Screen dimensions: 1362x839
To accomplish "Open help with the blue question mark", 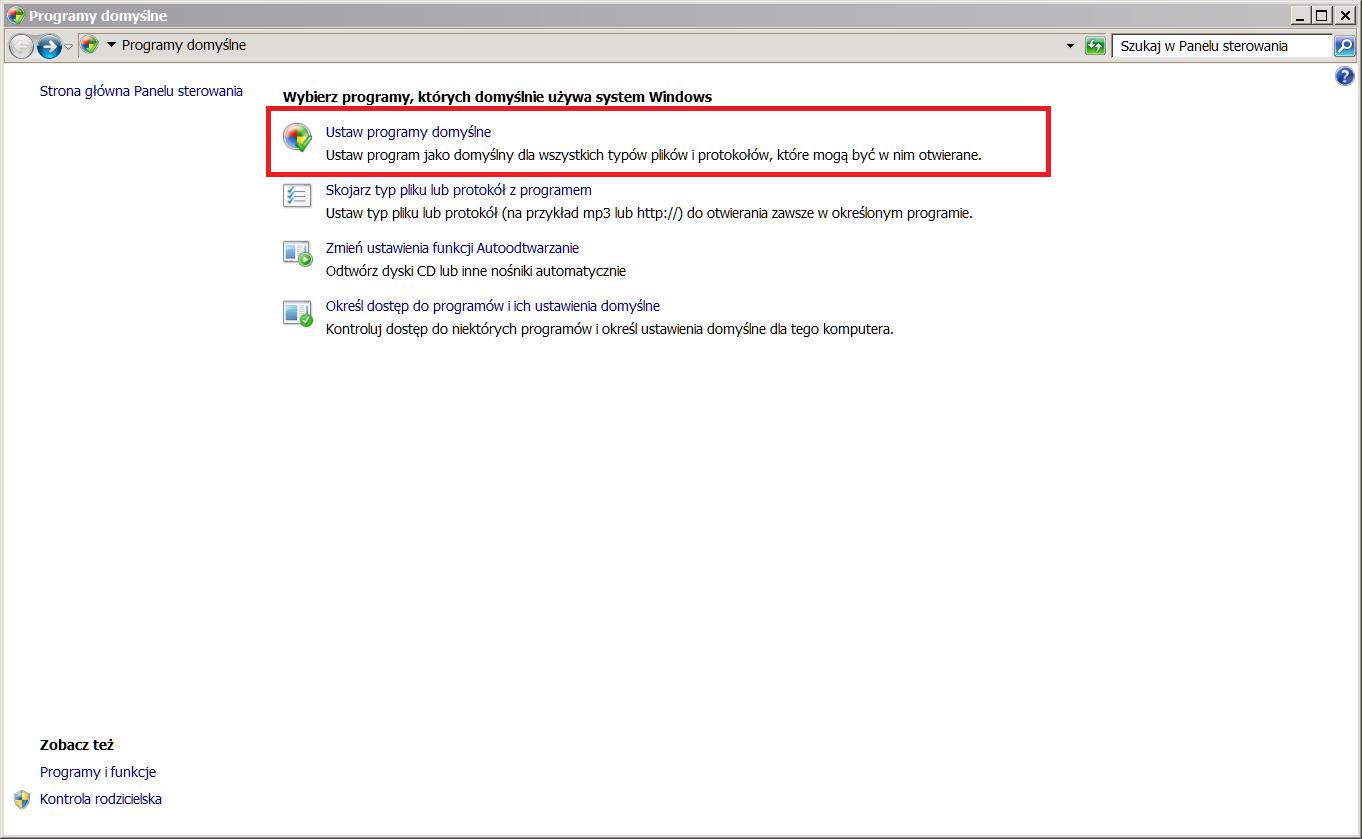I will coord(1345,77).
